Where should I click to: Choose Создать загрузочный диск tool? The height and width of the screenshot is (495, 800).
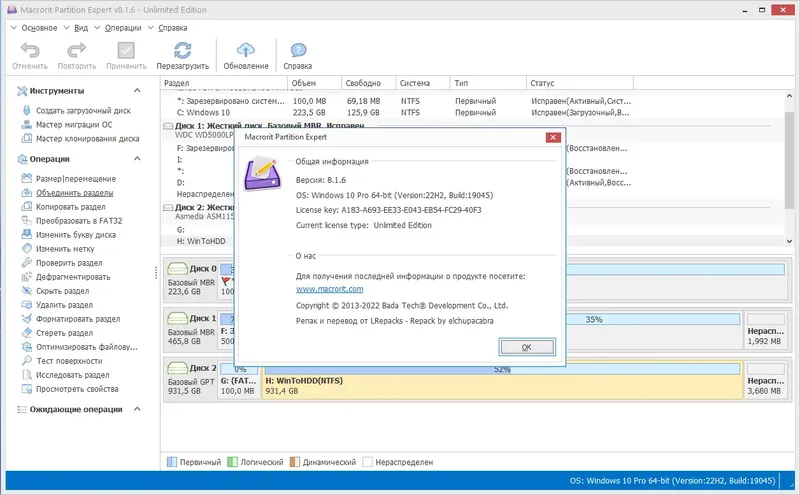[83, 110]
